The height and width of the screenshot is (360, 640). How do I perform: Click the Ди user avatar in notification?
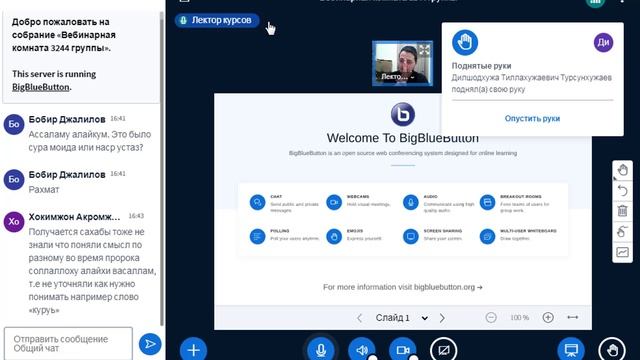tap(603, 42)
